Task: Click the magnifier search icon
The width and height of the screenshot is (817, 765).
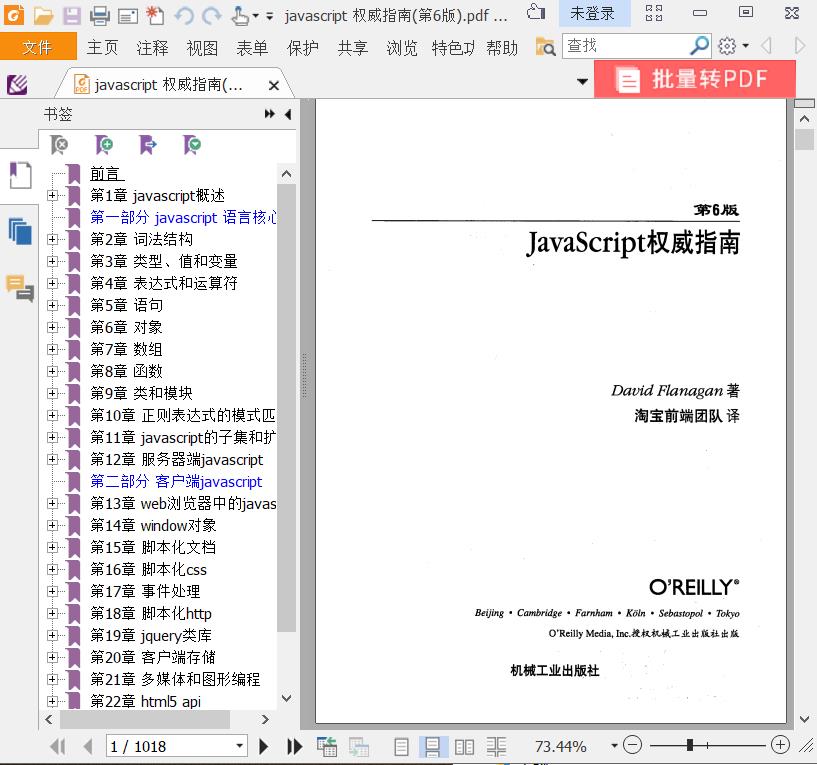Action: tap(699, 46)
